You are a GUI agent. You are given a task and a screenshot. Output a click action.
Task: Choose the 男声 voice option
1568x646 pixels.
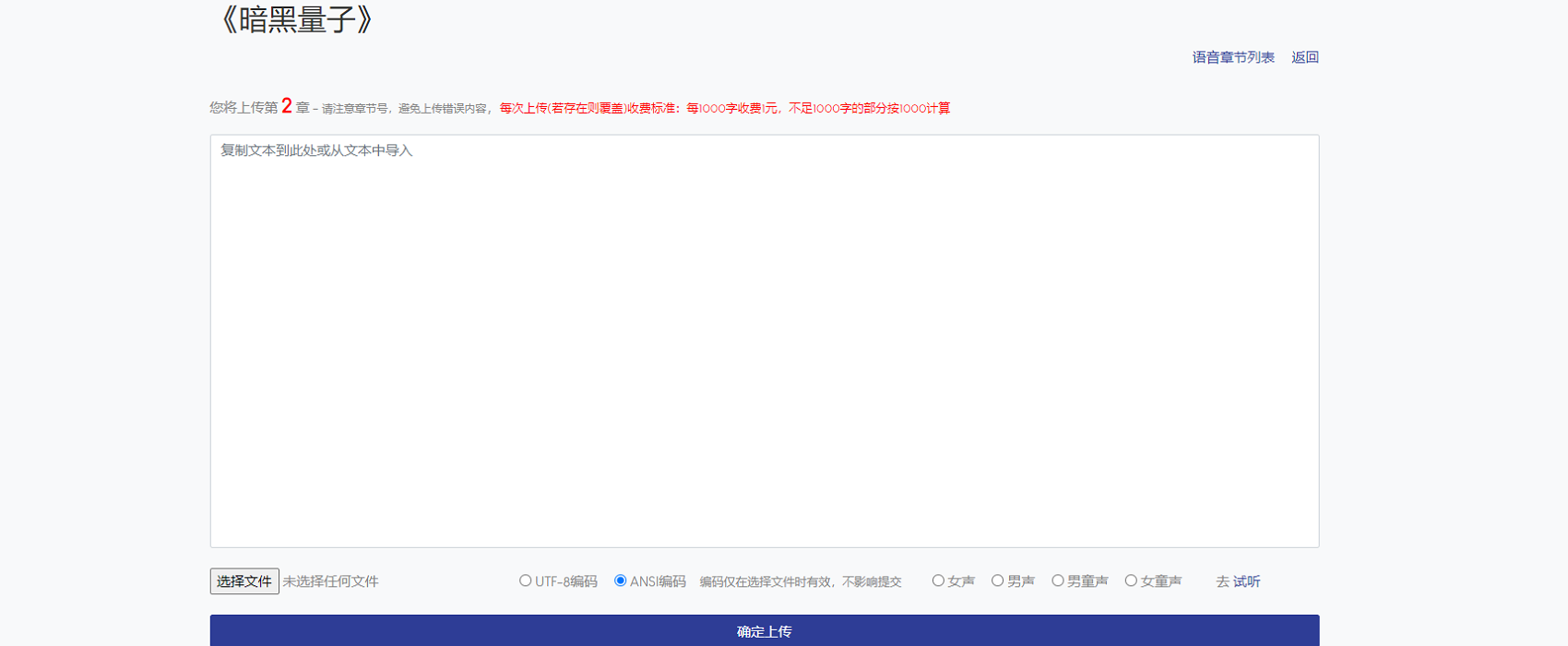(998, 580)
